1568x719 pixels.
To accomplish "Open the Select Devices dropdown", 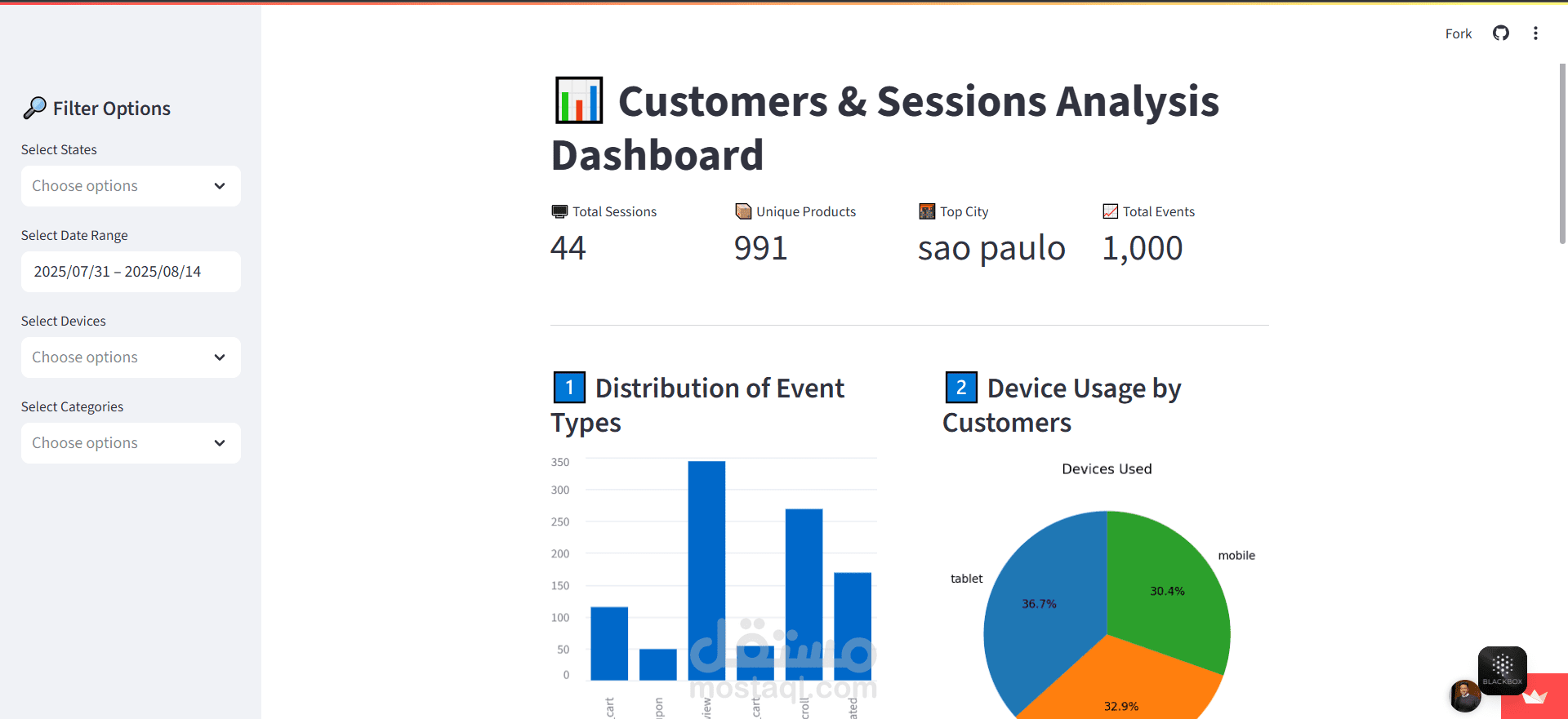I will click(131, 357).
